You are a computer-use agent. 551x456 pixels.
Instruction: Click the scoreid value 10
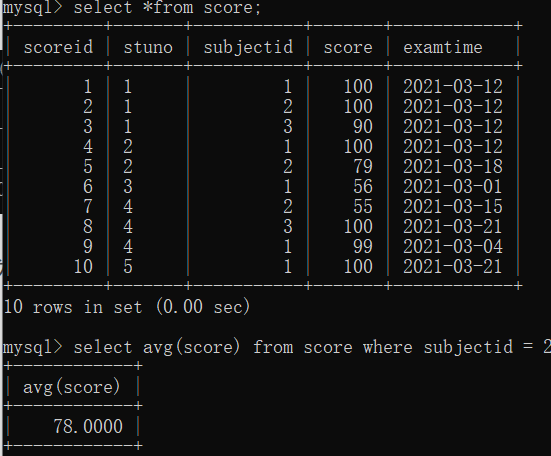83,267
